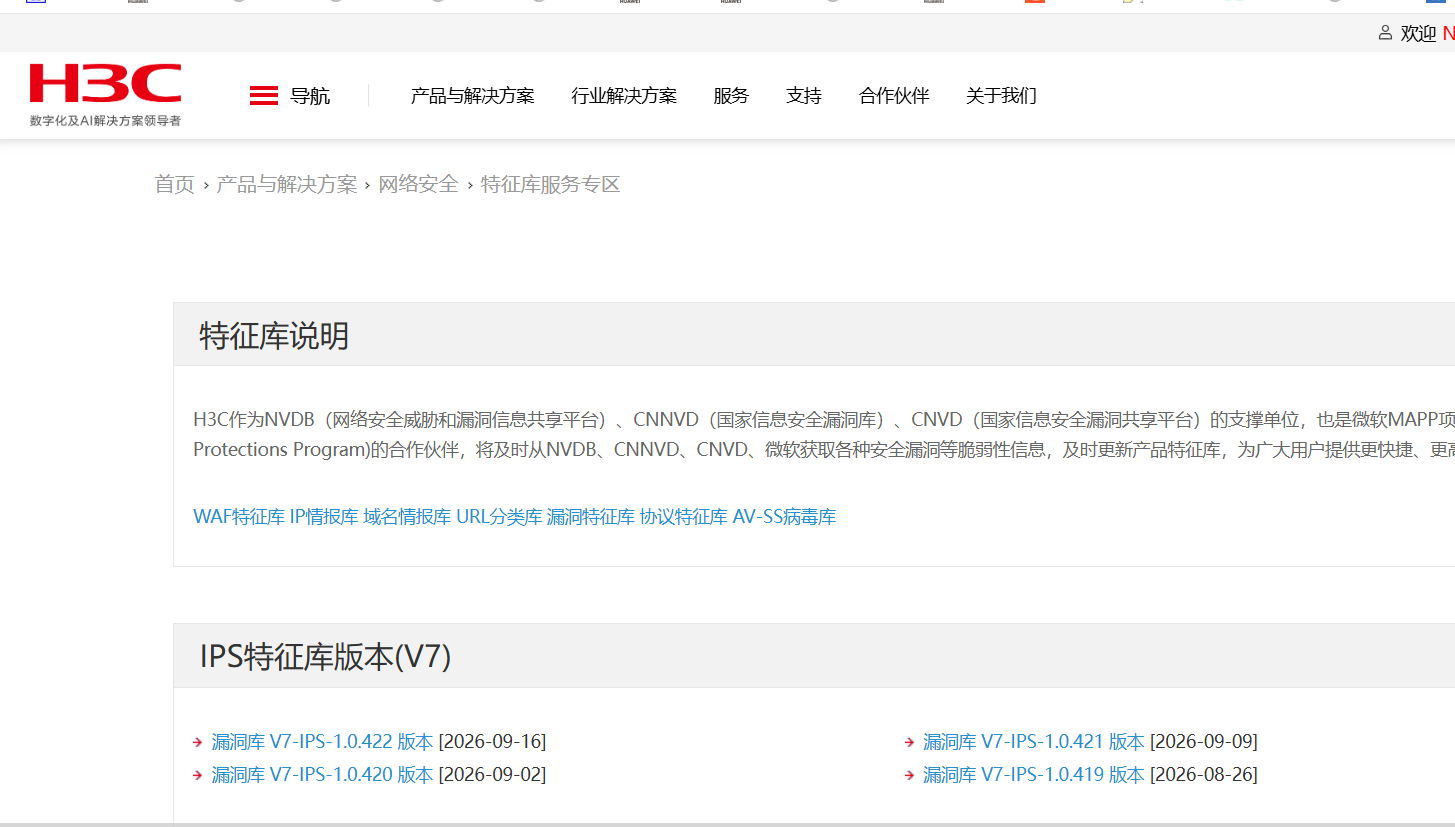Click red arrow bullet before V7-IPS-1.0.420
Viewport: 1455px width, 827px height.
pos(198,775)
